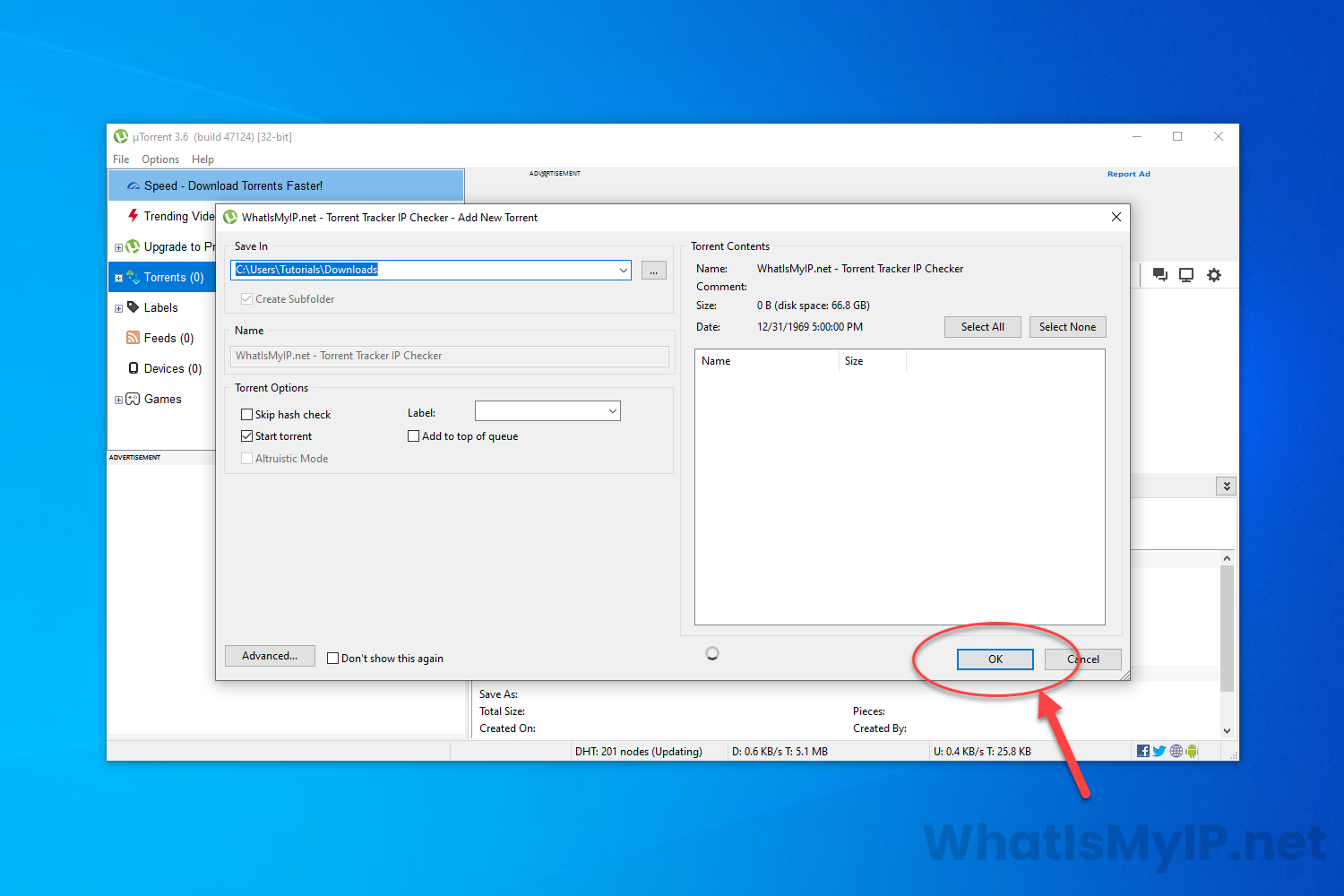Click the Labels text in the sidebar

click(x=161, y=307)
